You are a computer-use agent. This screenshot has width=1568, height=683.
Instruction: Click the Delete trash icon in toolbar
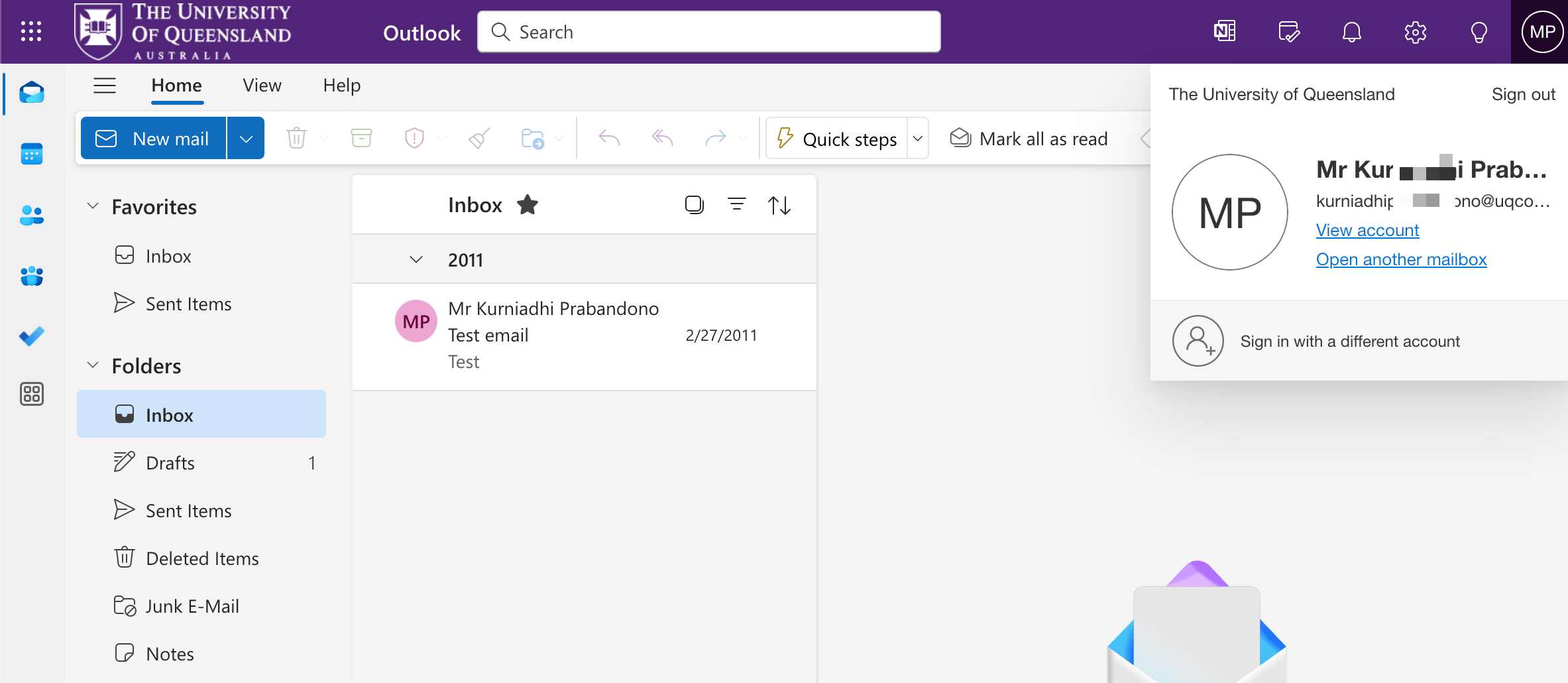296,138
